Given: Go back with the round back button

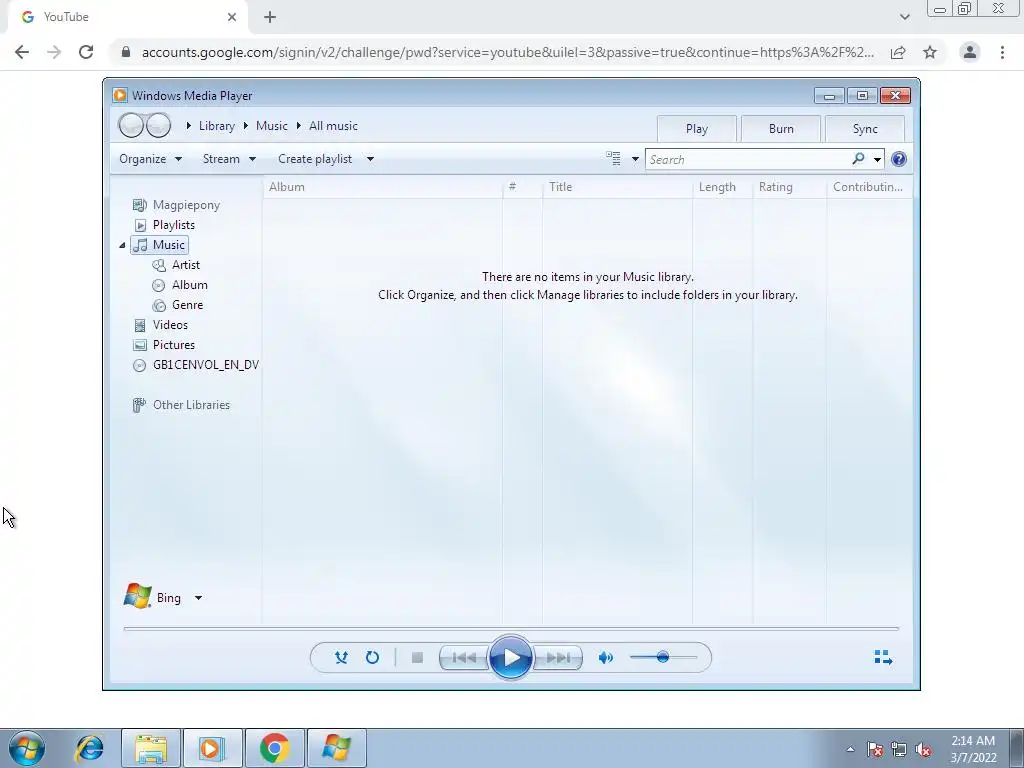Looking at the screenshot, I should click(131, 125).
